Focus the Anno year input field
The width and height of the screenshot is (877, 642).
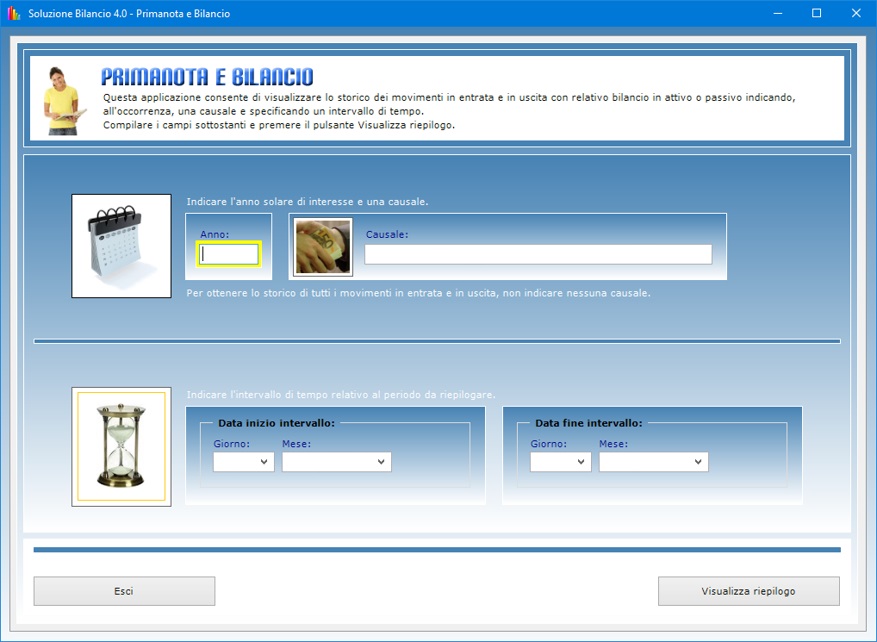click(229, 254)
